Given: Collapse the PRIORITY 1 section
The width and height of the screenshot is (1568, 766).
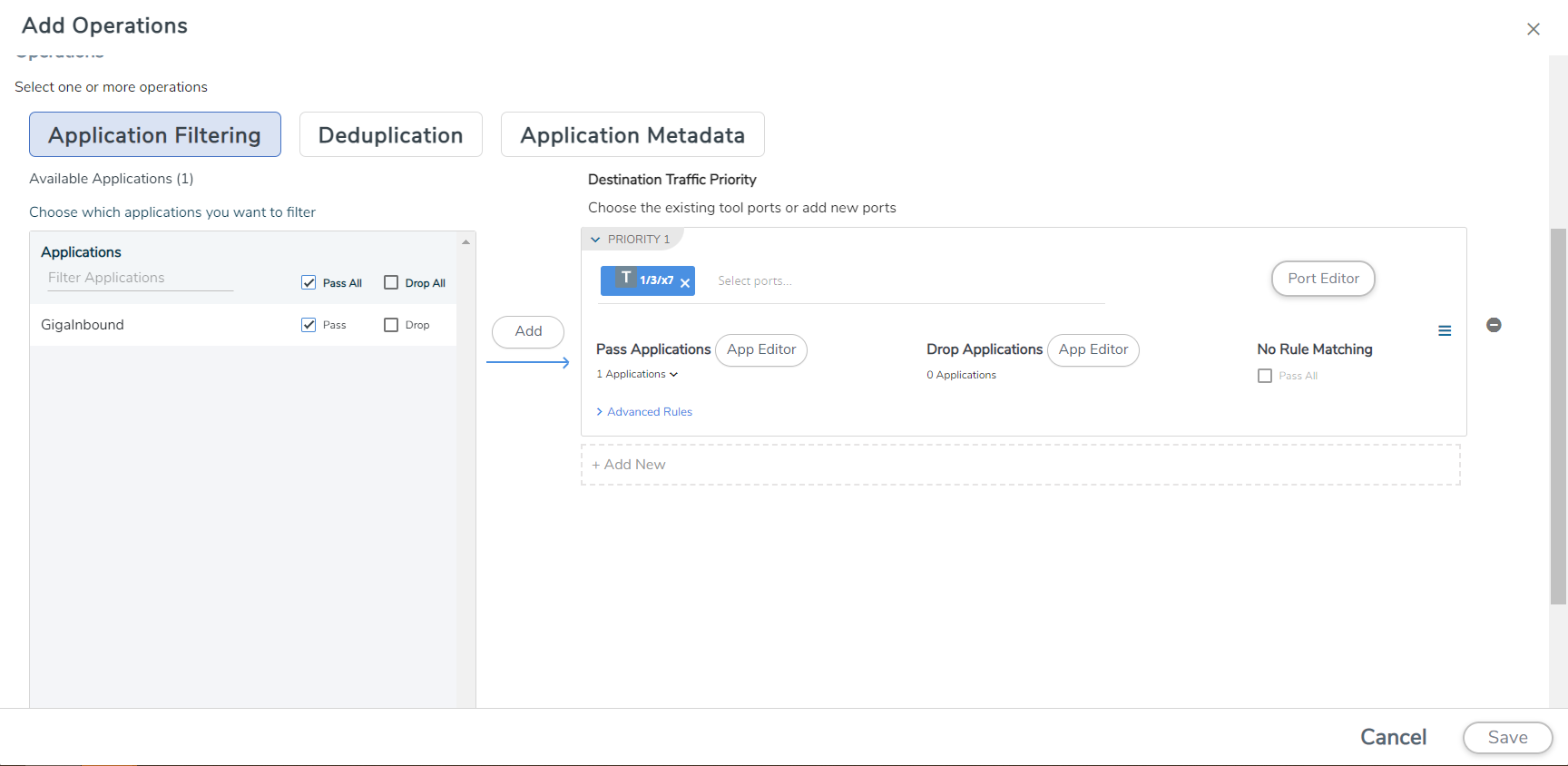Looking at the screenshot, I should pos(595,240).
